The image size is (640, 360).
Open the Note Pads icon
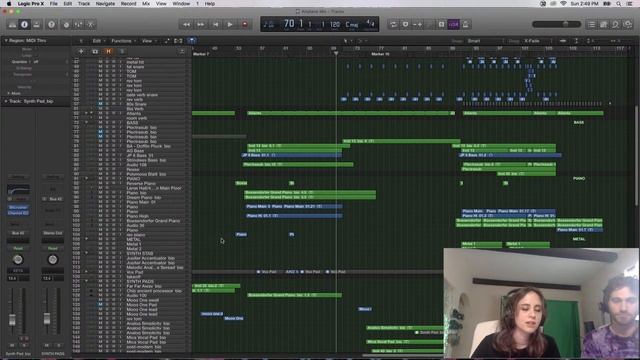coord(604,24)
